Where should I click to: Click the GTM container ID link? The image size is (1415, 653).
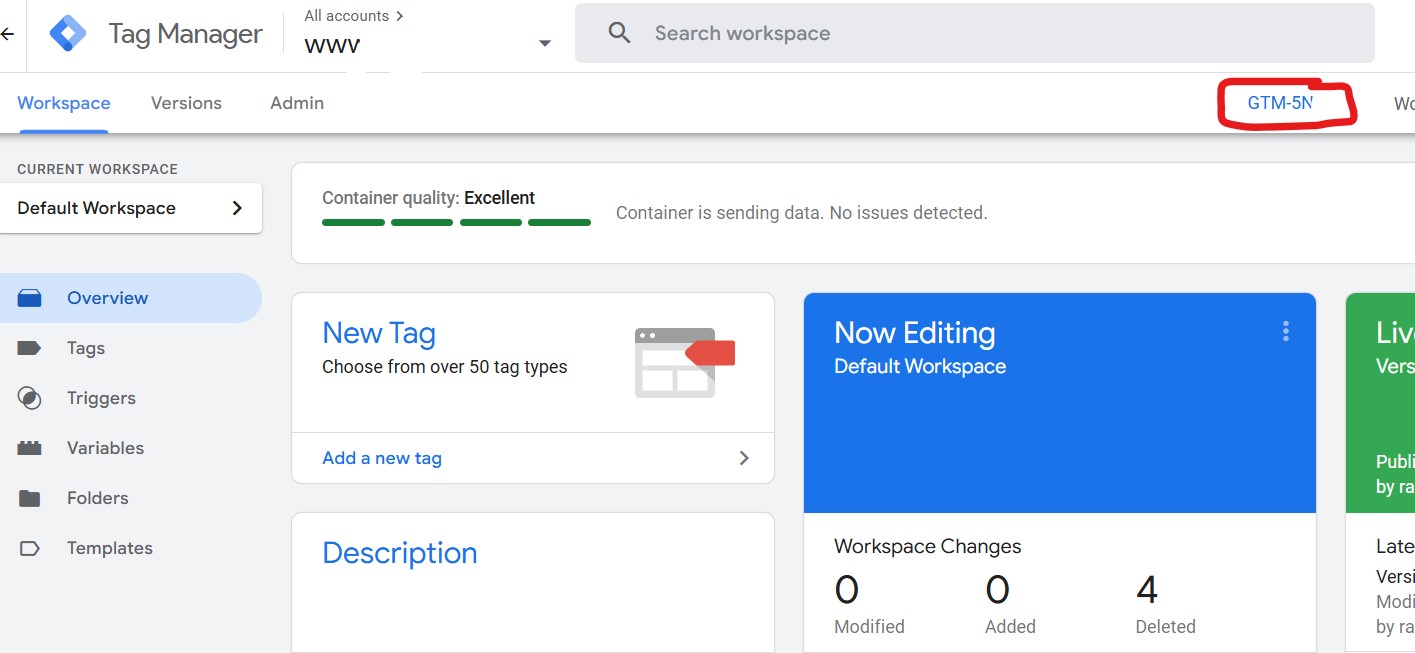point(1279,103)
